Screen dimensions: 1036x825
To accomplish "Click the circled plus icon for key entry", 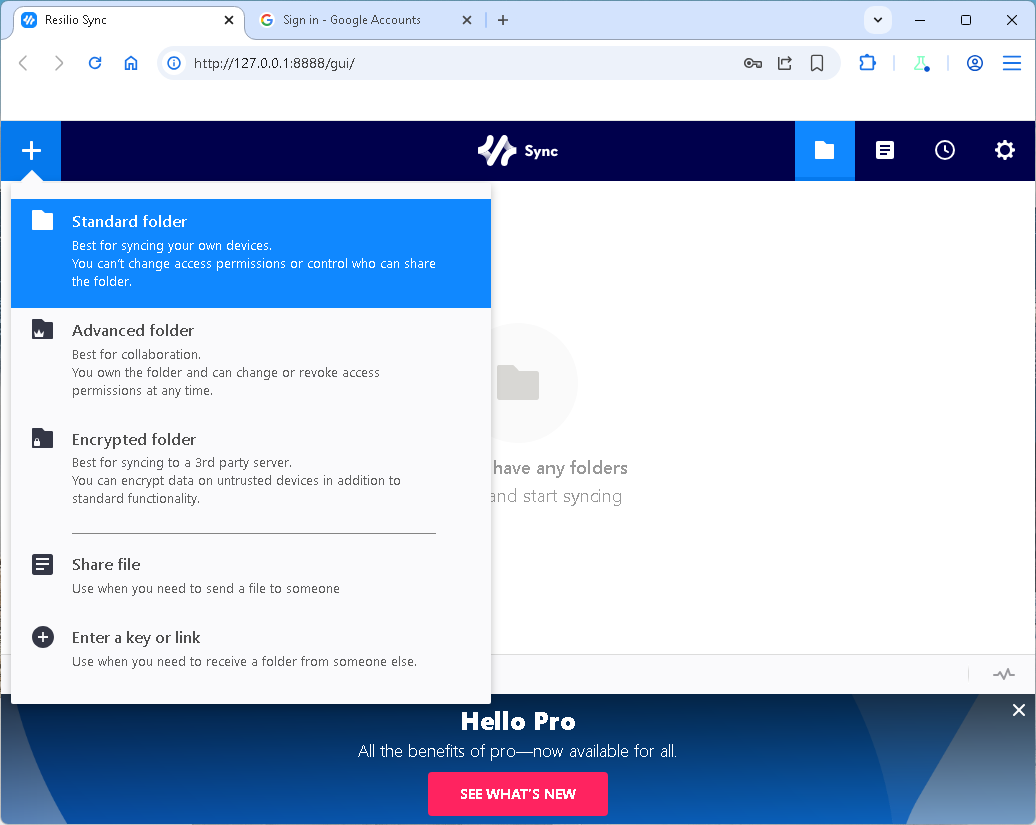I will 43,637.
